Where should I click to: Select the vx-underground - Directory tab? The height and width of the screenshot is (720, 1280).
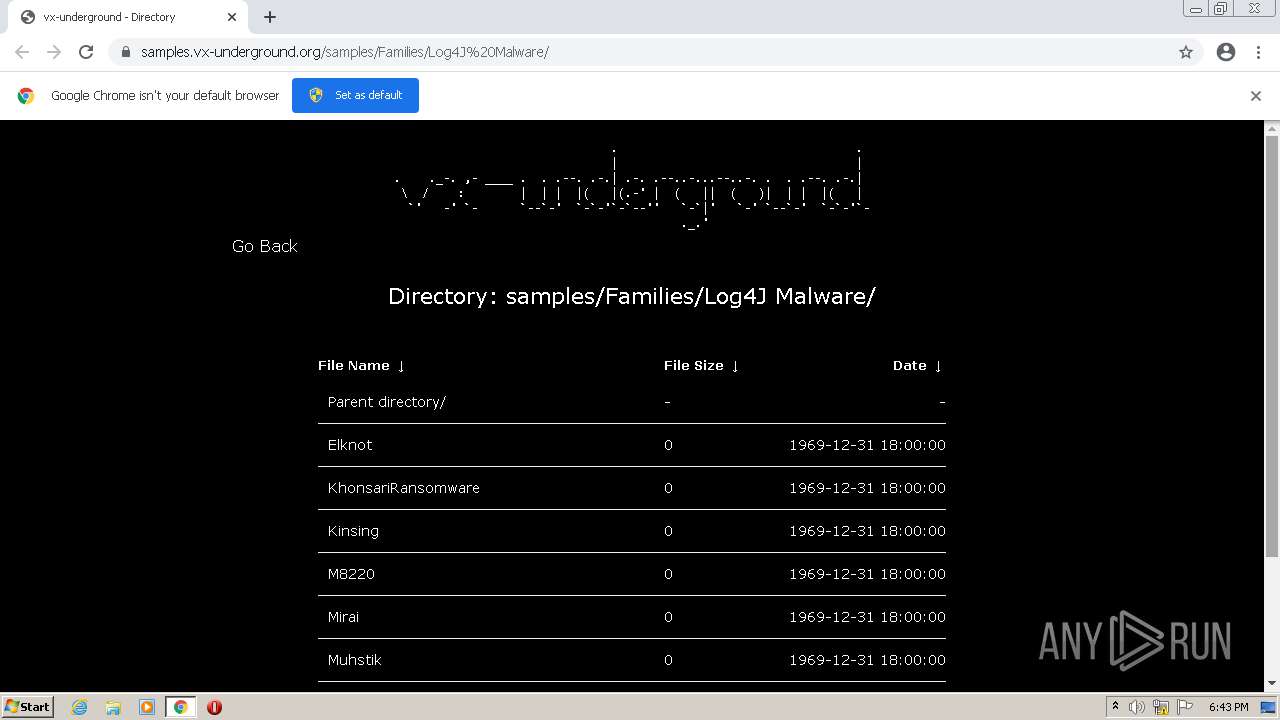(130, 17)
